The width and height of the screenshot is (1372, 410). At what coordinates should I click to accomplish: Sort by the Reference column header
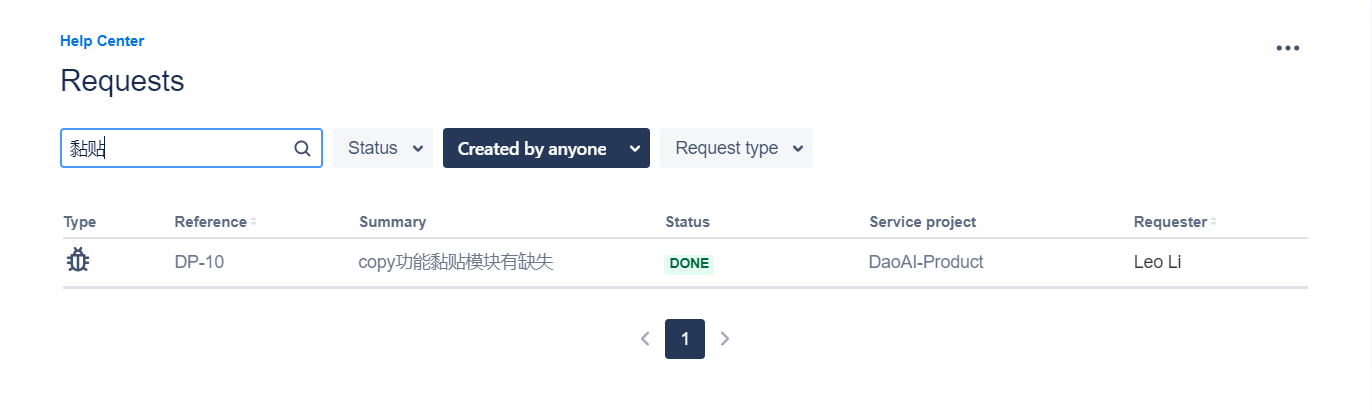(x=210, y=222)
